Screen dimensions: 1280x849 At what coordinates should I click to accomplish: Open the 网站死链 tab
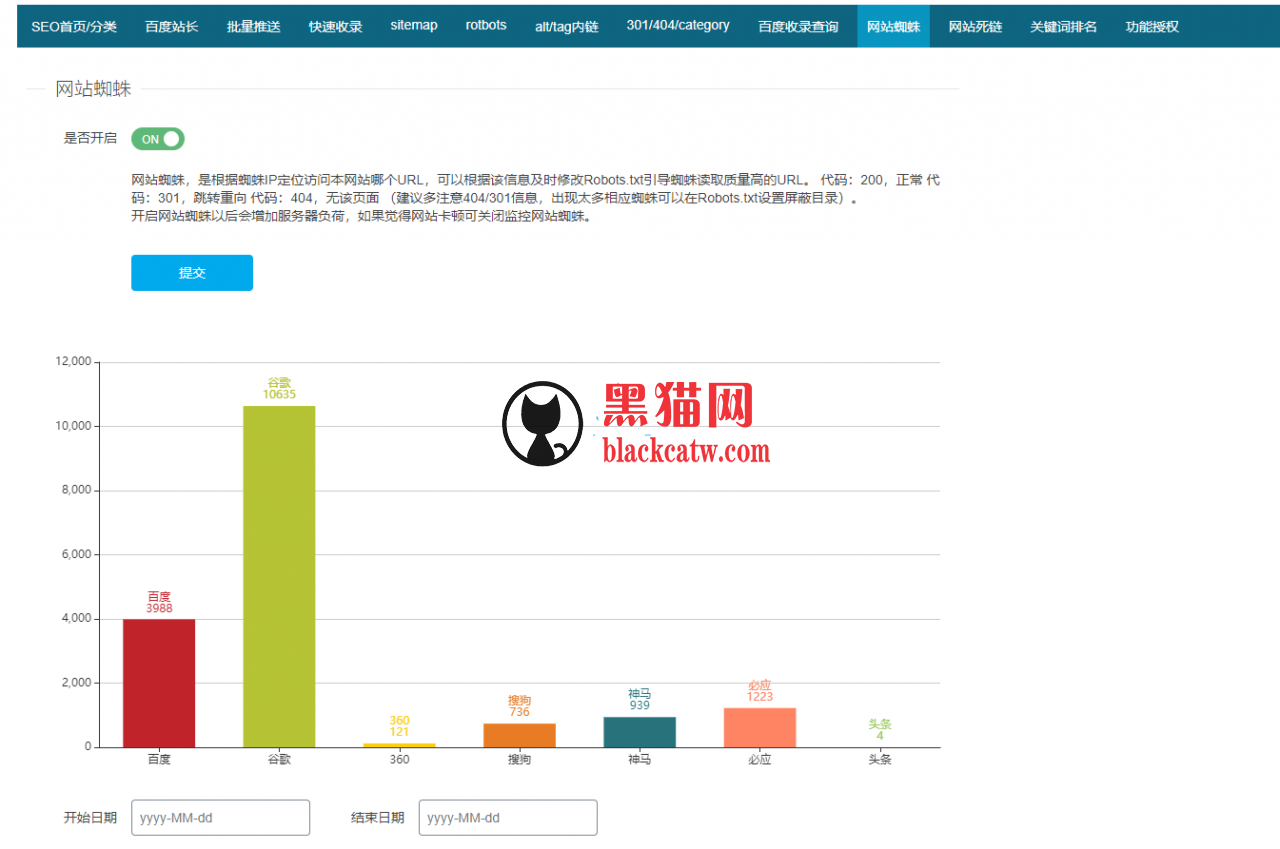pyautogui.click(x=975, y=26)
